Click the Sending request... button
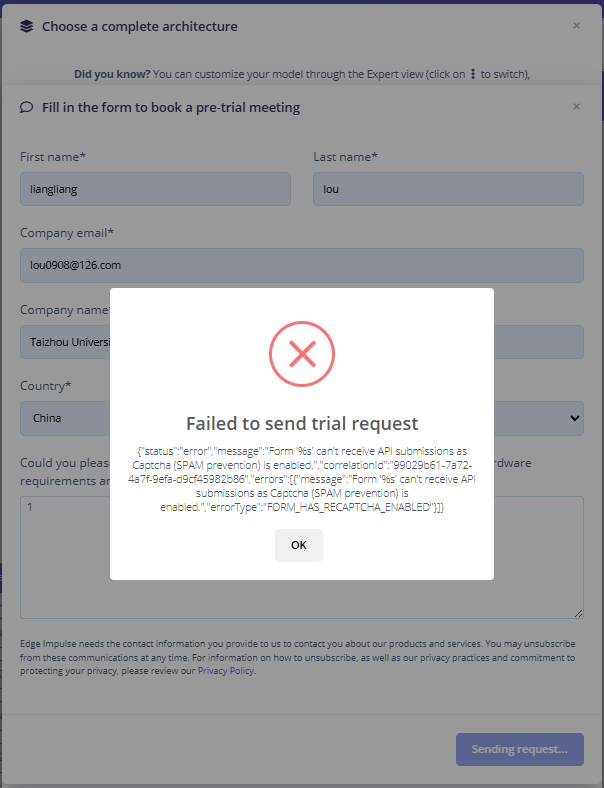Image resolution: width=604 pixels, height=788 pixels. 519,749
